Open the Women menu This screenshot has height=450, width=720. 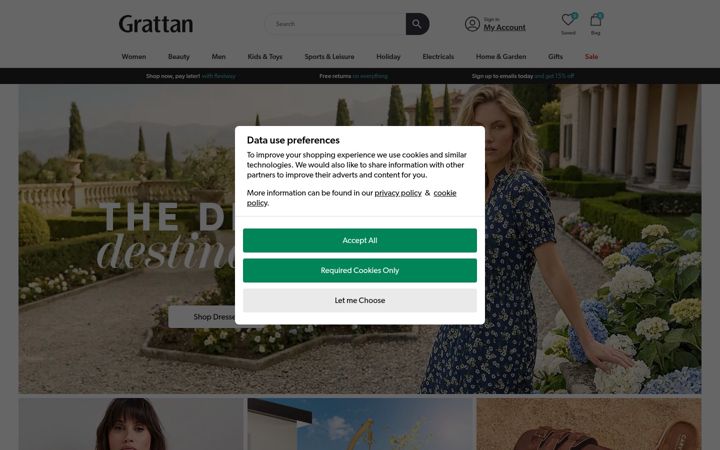click(x=134, y=56)
